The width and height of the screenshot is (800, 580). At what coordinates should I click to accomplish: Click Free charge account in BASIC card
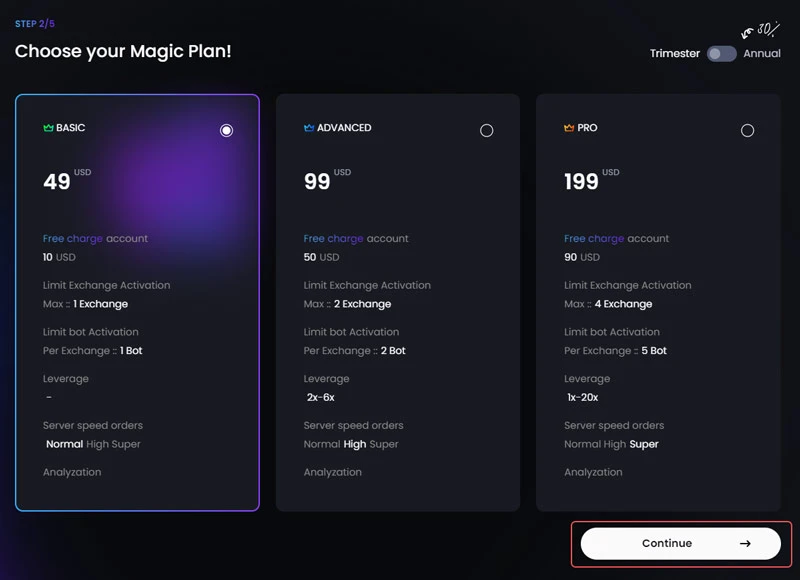95,239
